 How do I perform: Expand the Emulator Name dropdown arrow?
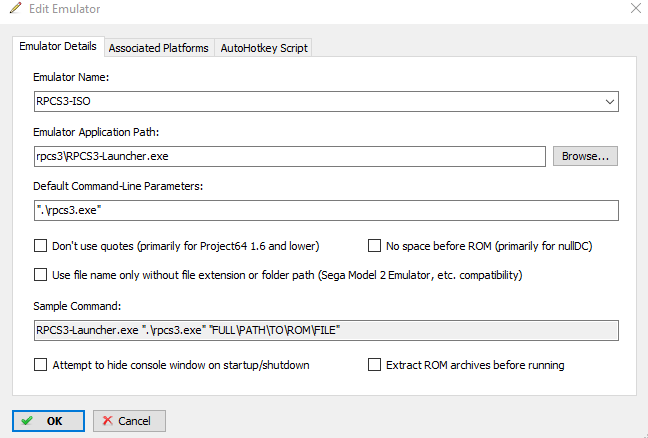610,102
